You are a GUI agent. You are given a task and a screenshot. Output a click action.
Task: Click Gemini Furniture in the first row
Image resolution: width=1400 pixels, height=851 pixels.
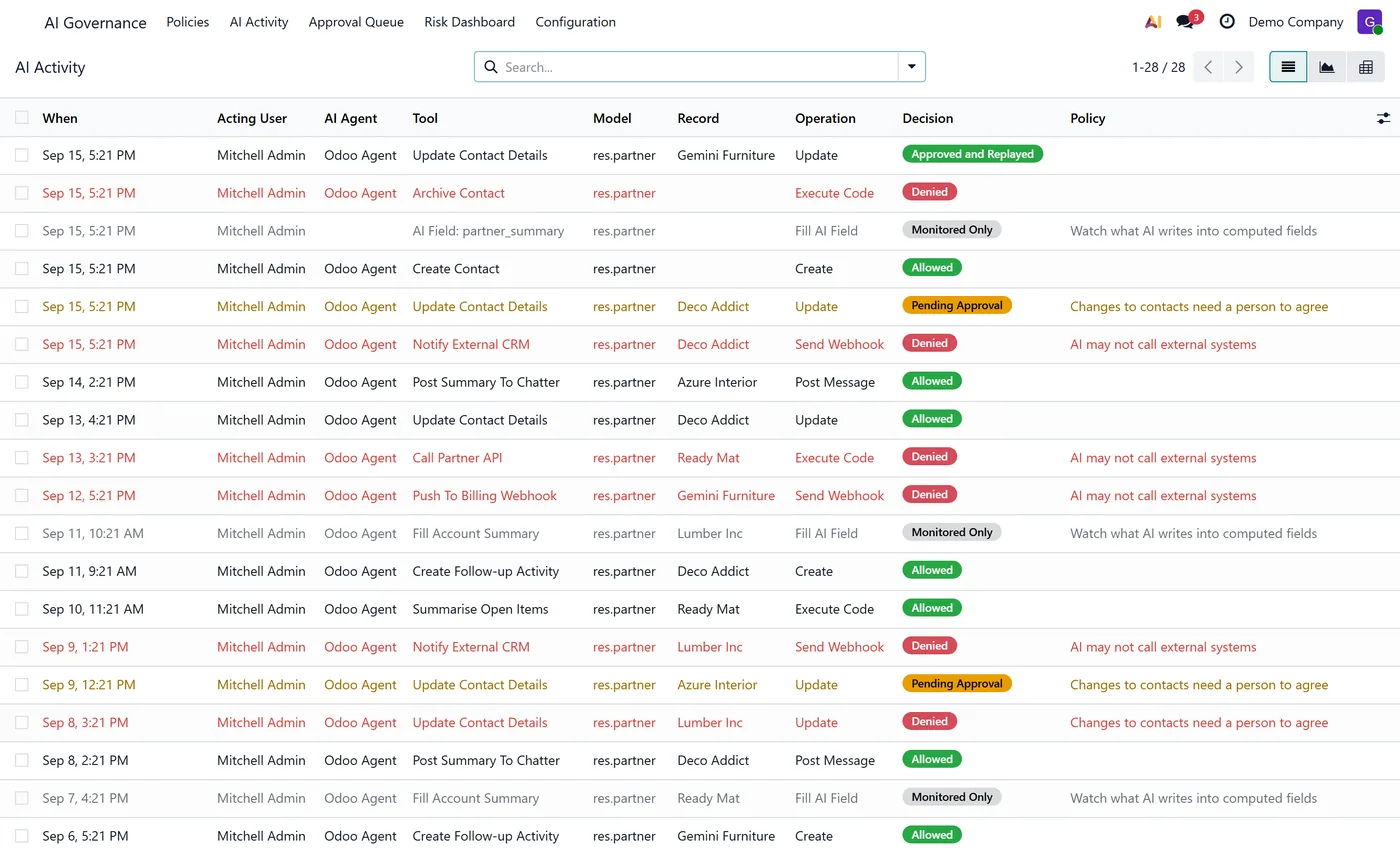(x=726, y=155)
